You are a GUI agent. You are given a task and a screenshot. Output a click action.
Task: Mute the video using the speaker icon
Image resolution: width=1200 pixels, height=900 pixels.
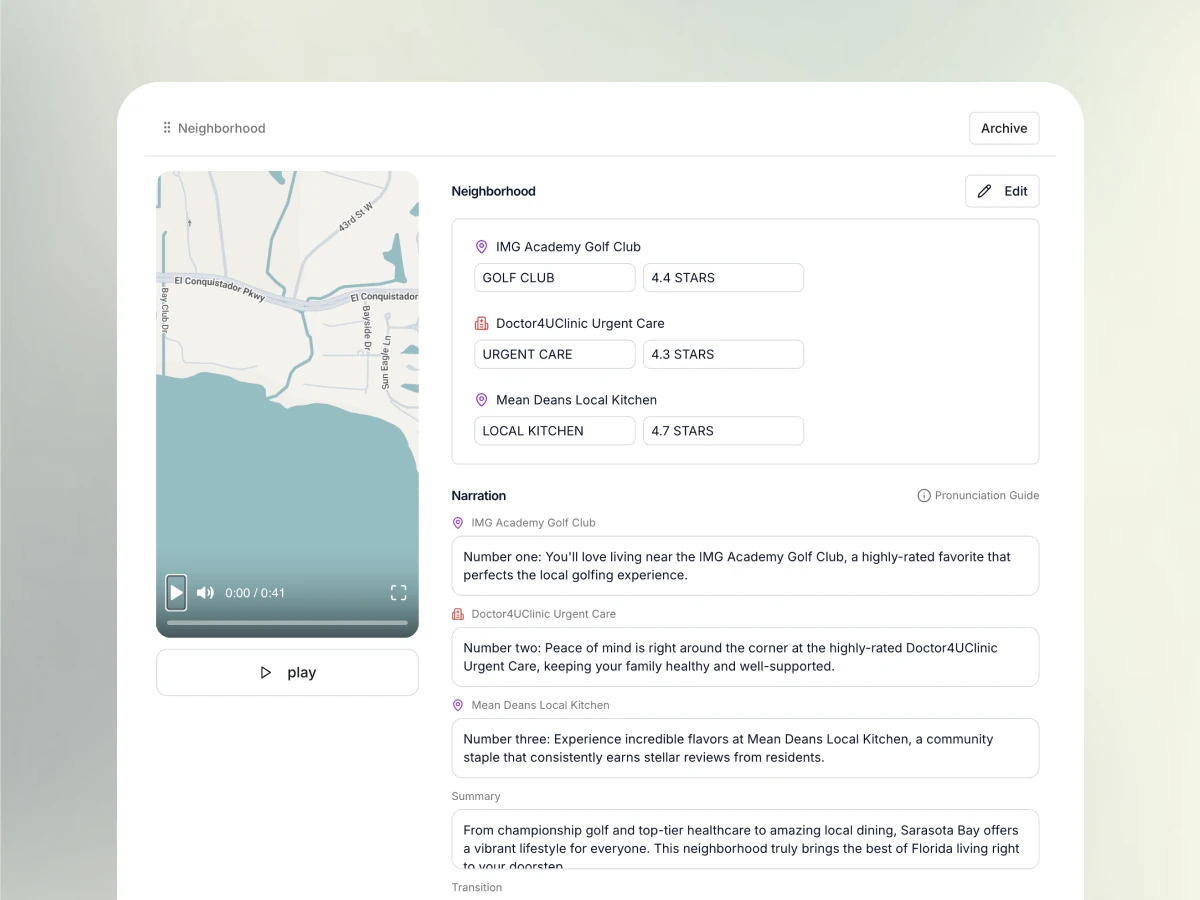[204, 592]
